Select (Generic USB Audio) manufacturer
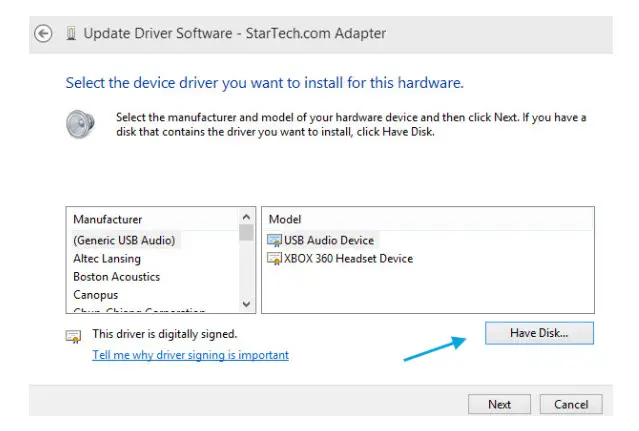This screenshot has height=431, width=639. 124,240
